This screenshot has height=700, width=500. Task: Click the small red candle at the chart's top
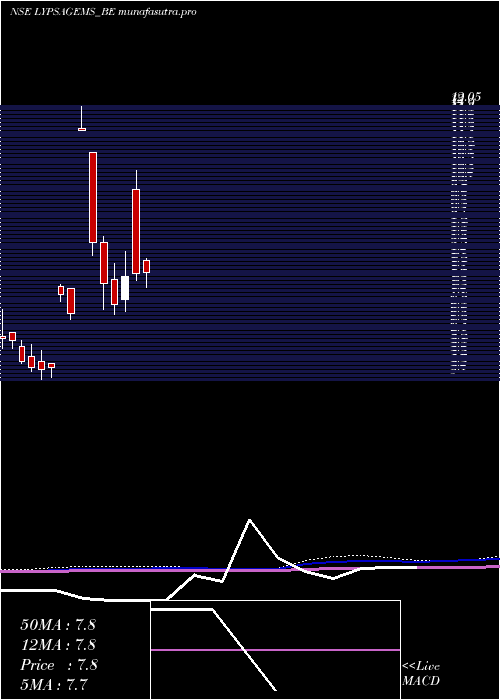pos(82,129)
